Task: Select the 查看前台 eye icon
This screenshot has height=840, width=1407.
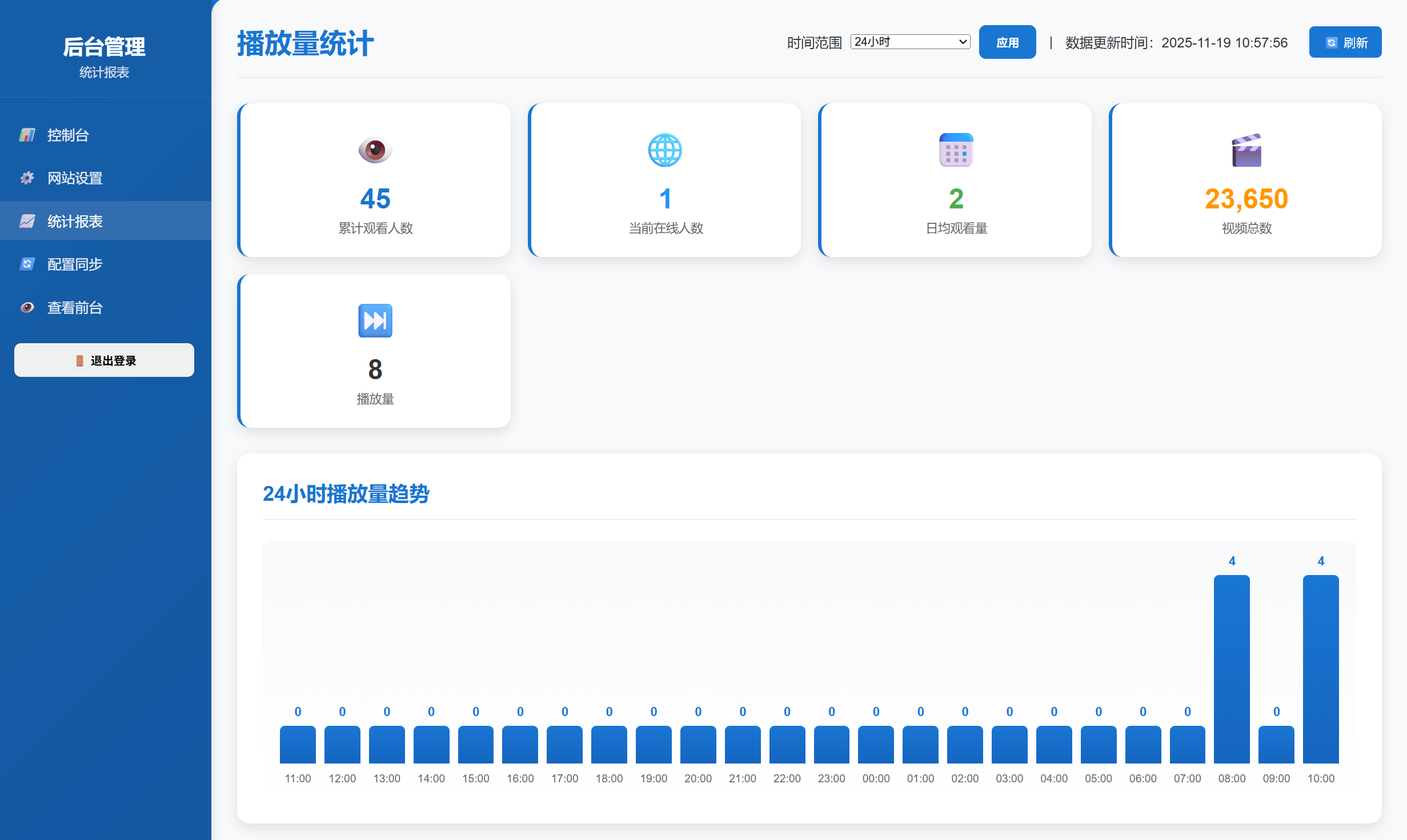Action: 27,307
